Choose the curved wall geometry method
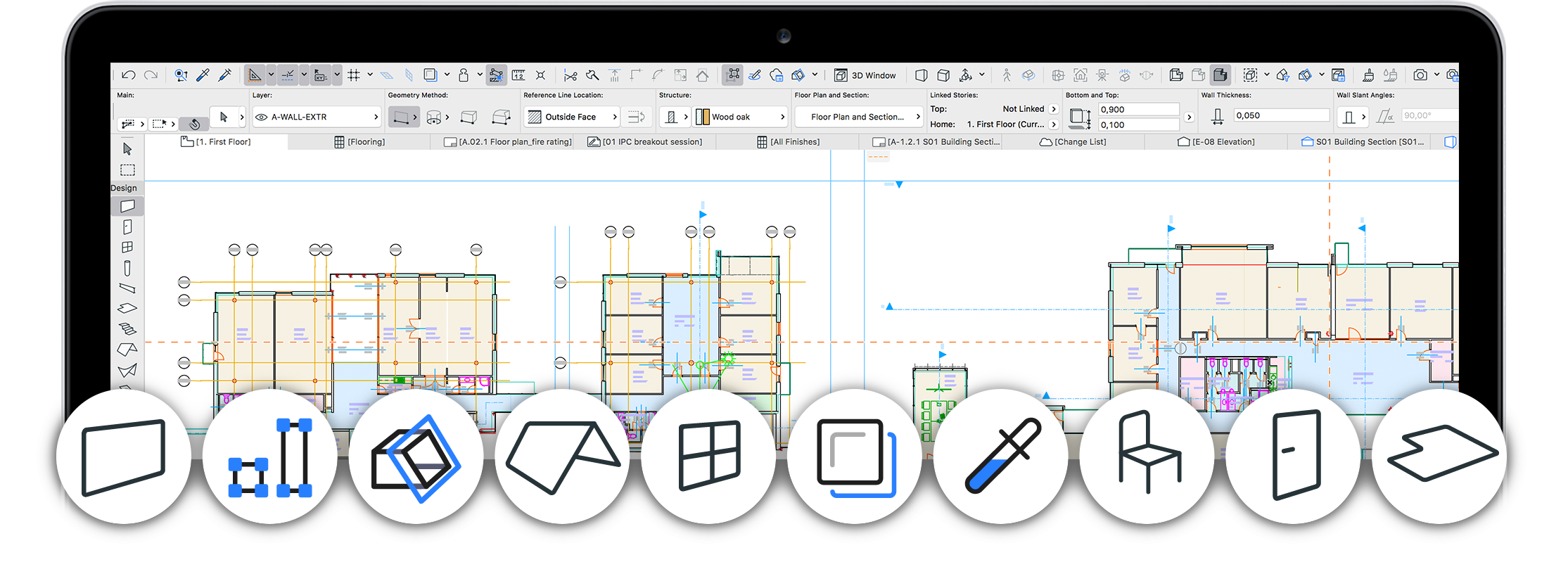Screen dimensions: 1568x562 click(x=435, y=117)
